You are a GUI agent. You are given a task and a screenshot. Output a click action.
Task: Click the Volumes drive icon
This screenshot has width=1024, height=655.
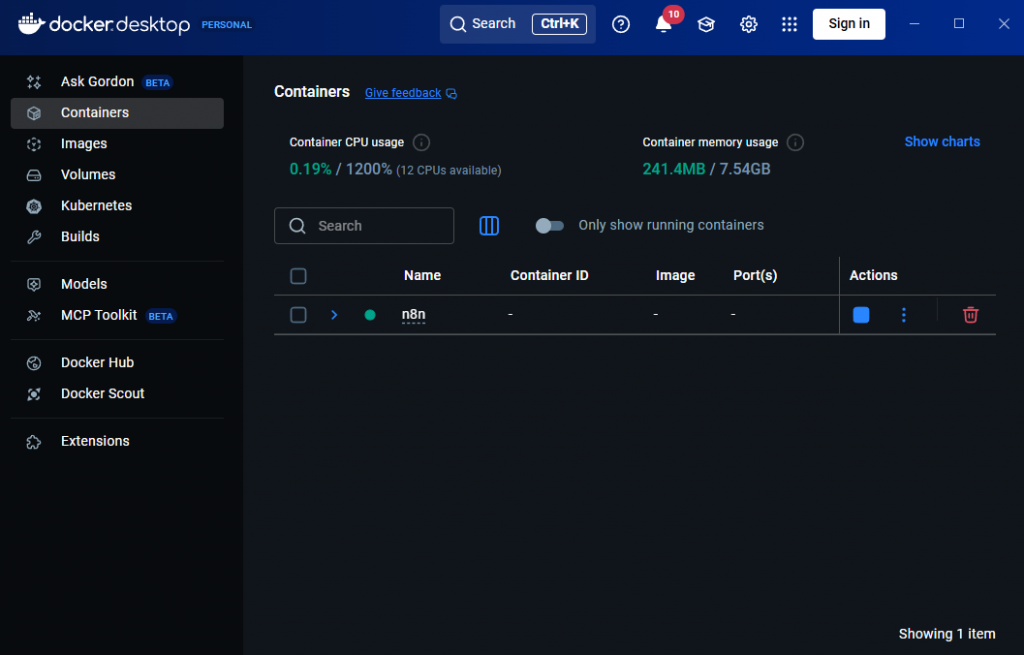pyautogui.click(x=34, y=175)
